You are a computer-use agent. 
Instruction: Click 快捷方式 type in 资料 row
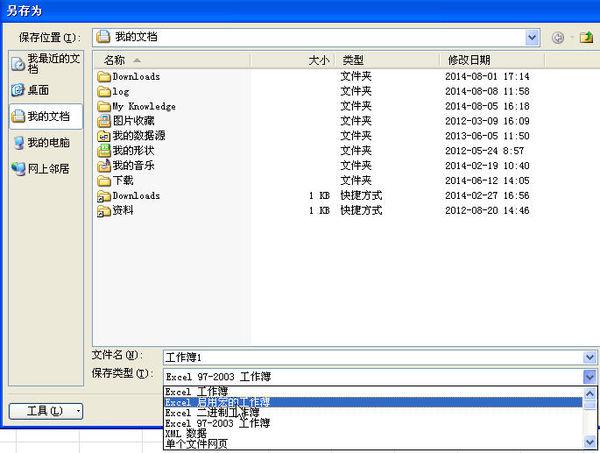361,210
